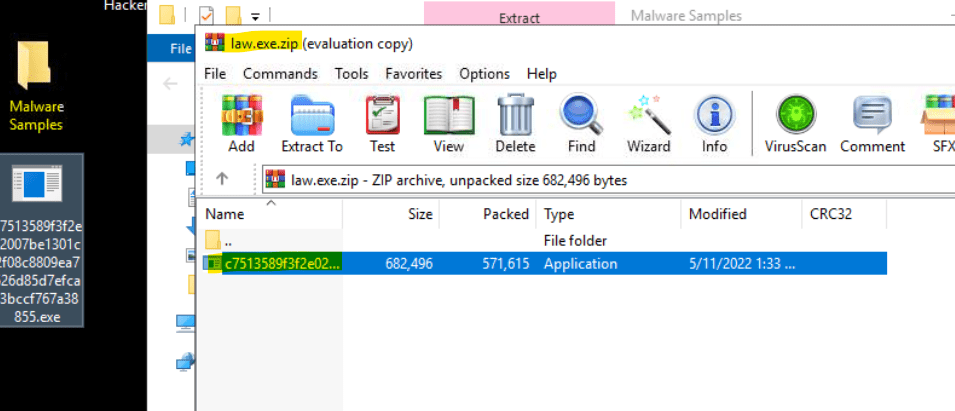The height and width of the screenshot is (411, 955).
Task: Open the Favorites menu
Action: click(413, 74)
